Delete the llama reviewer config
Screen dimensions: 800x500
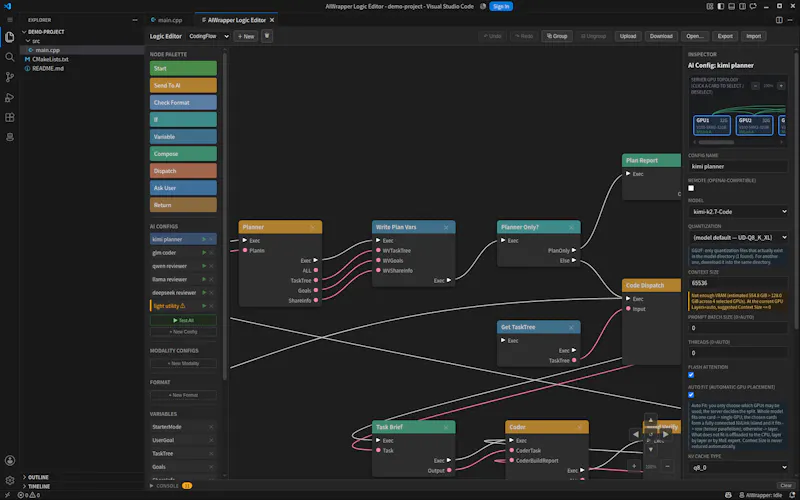coord(211,279)
